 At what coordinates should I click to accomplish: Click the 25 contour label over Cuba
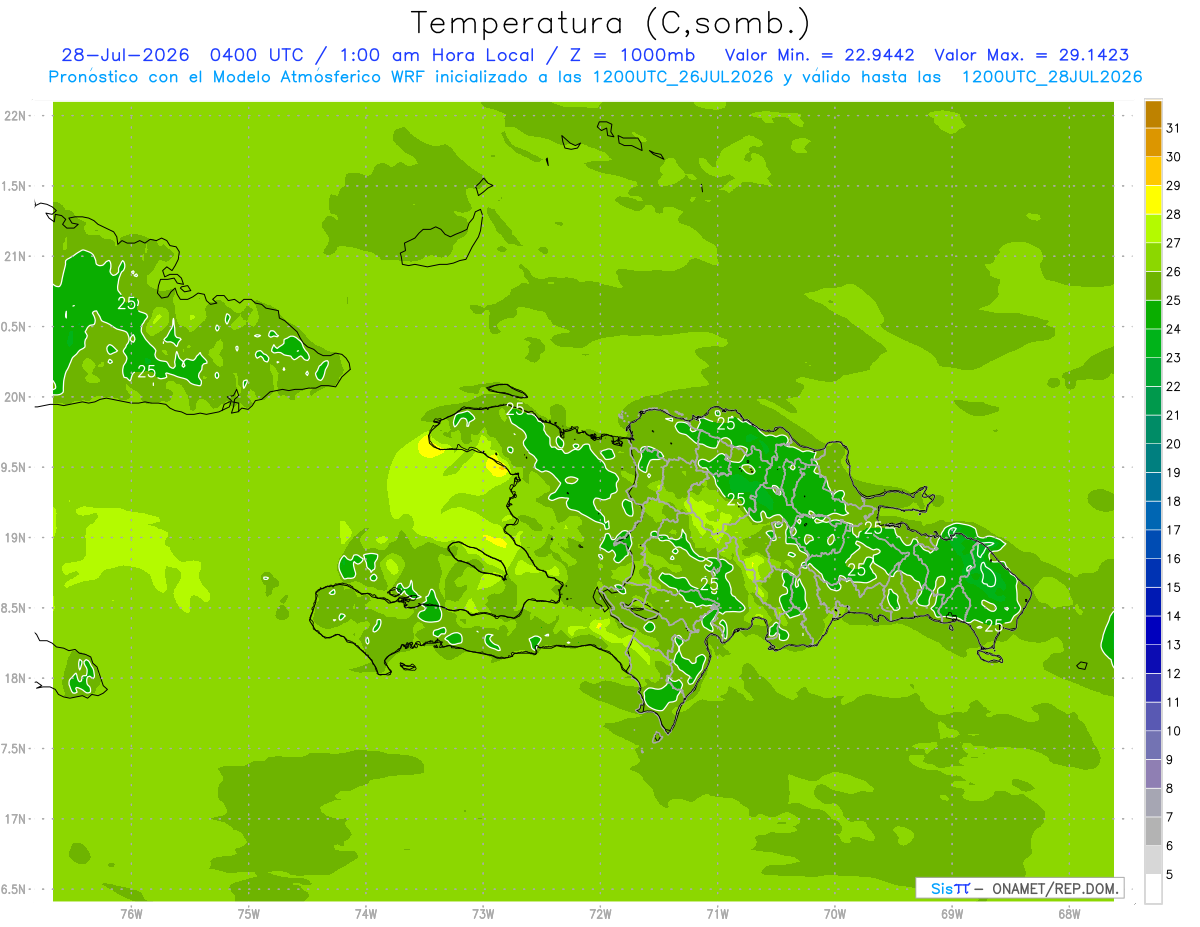tap(128, 302)
